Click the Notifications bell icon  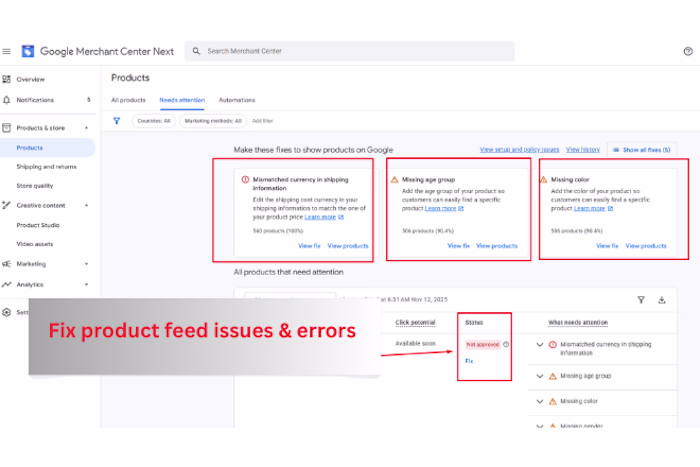coord(6,100)
